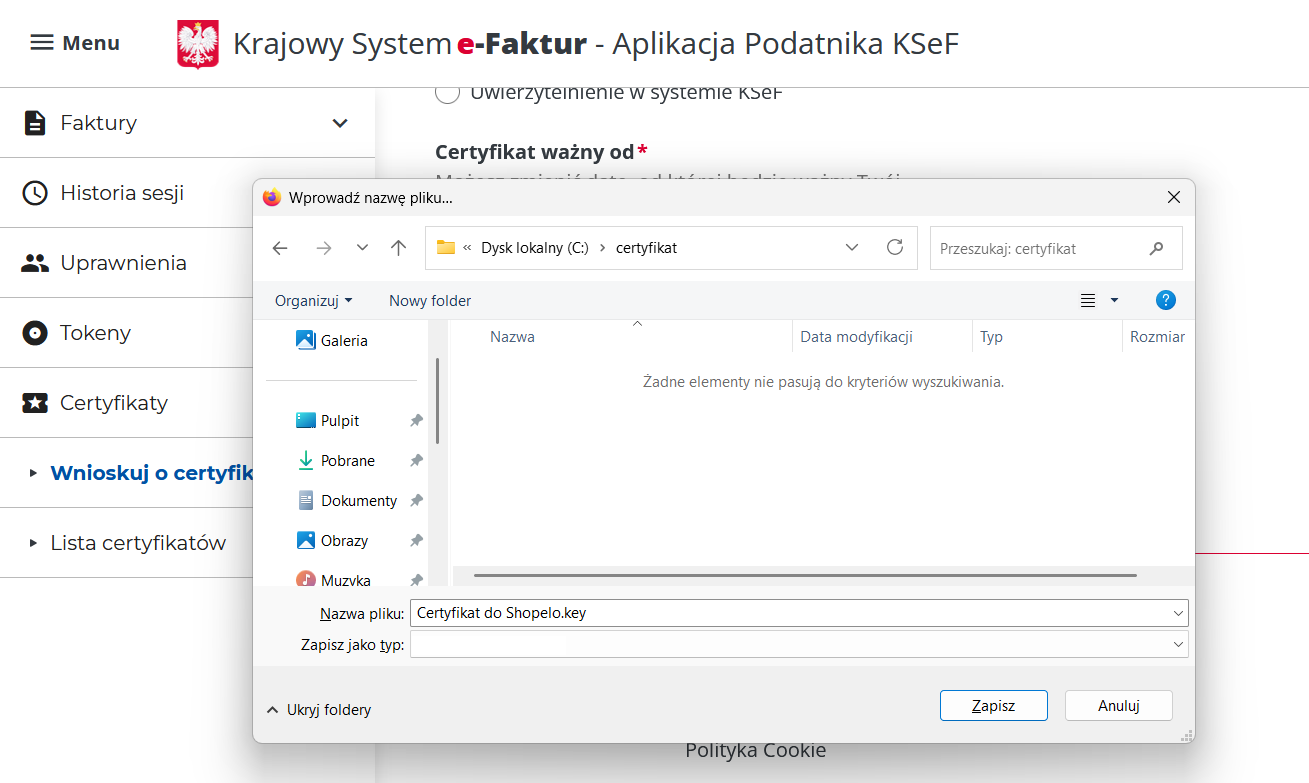Expand the Faktury menu chevron
Viewport: 1309px width, 783px height.
click(340, 123)
